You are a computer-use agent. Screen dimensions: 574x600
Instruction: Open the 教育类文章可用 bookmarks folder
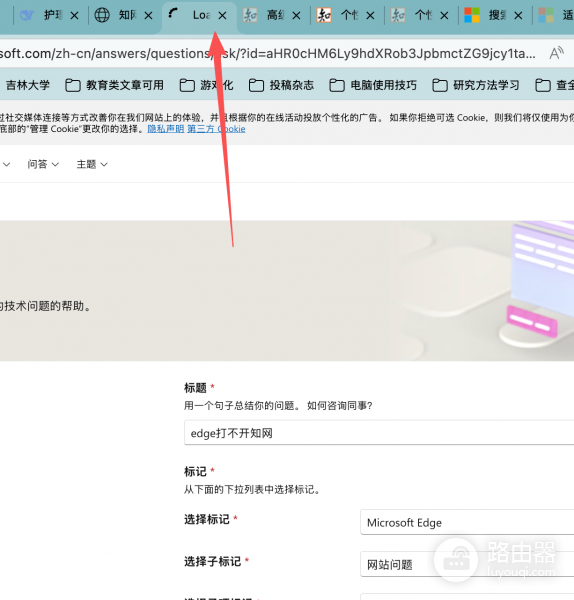click(114, 85)
